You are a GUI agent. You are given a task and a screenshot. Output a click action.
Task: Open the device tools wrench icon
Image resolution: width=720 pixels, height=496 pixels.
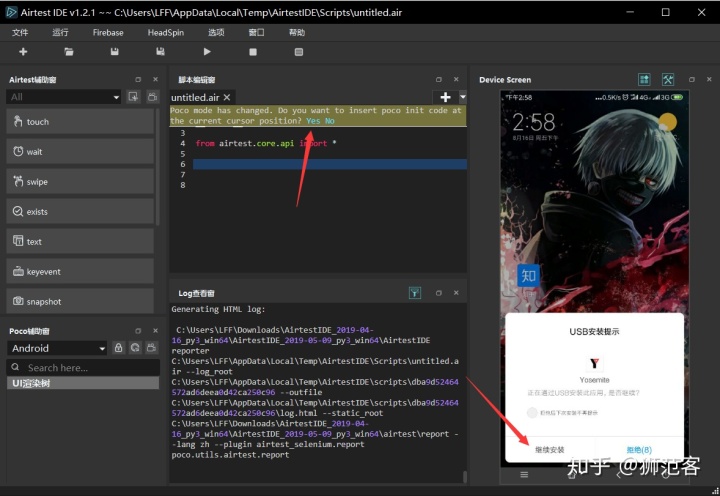(668, 79)
